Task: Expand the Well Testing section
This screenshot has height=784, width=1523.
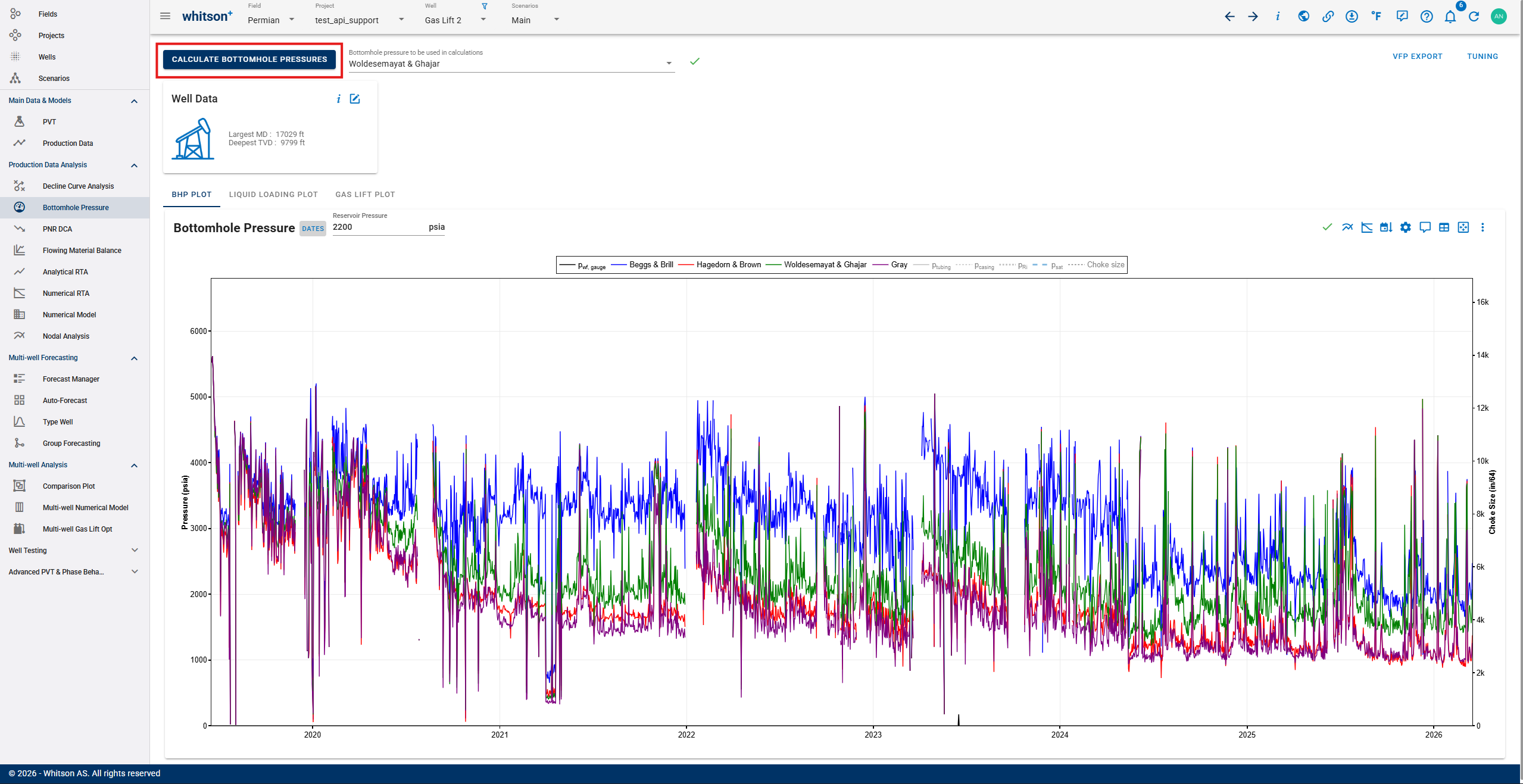Action: click(134, 551)
